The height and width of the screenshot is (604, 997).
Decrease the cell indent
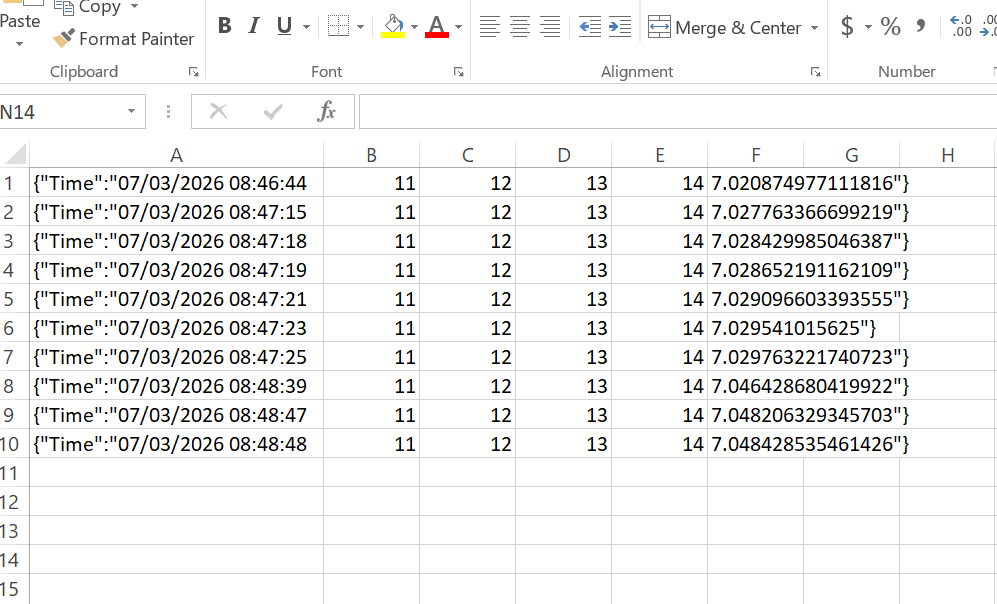[590, 27]
